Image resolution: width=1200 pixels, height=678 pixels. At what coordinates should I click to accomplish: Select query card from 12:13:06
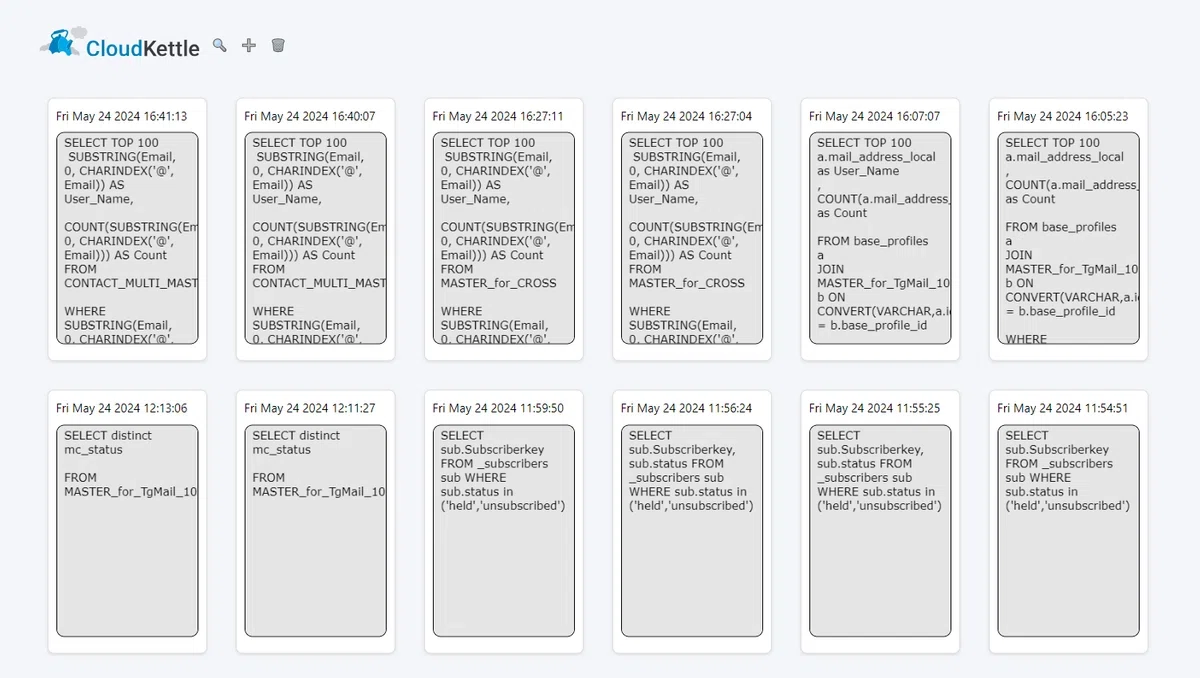127,522
